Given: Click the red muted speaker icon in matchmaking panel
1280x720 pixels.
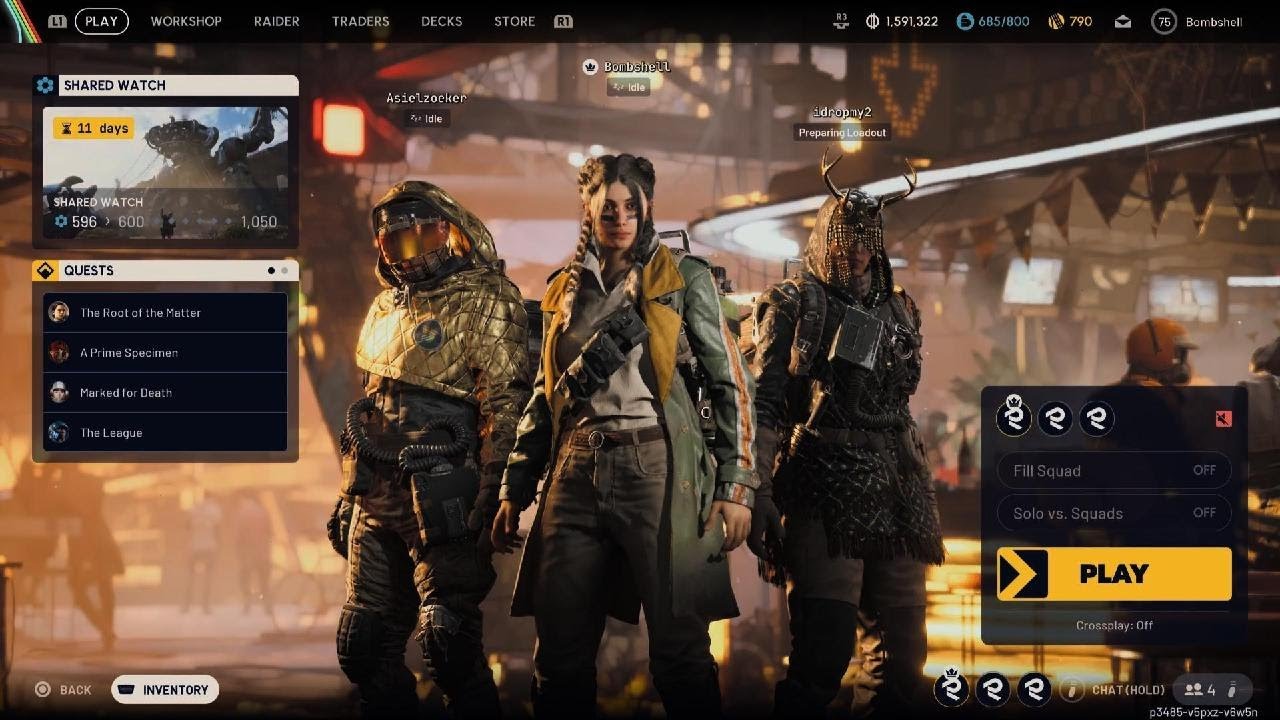Looking at the screenshot, I should (1223, 418).
